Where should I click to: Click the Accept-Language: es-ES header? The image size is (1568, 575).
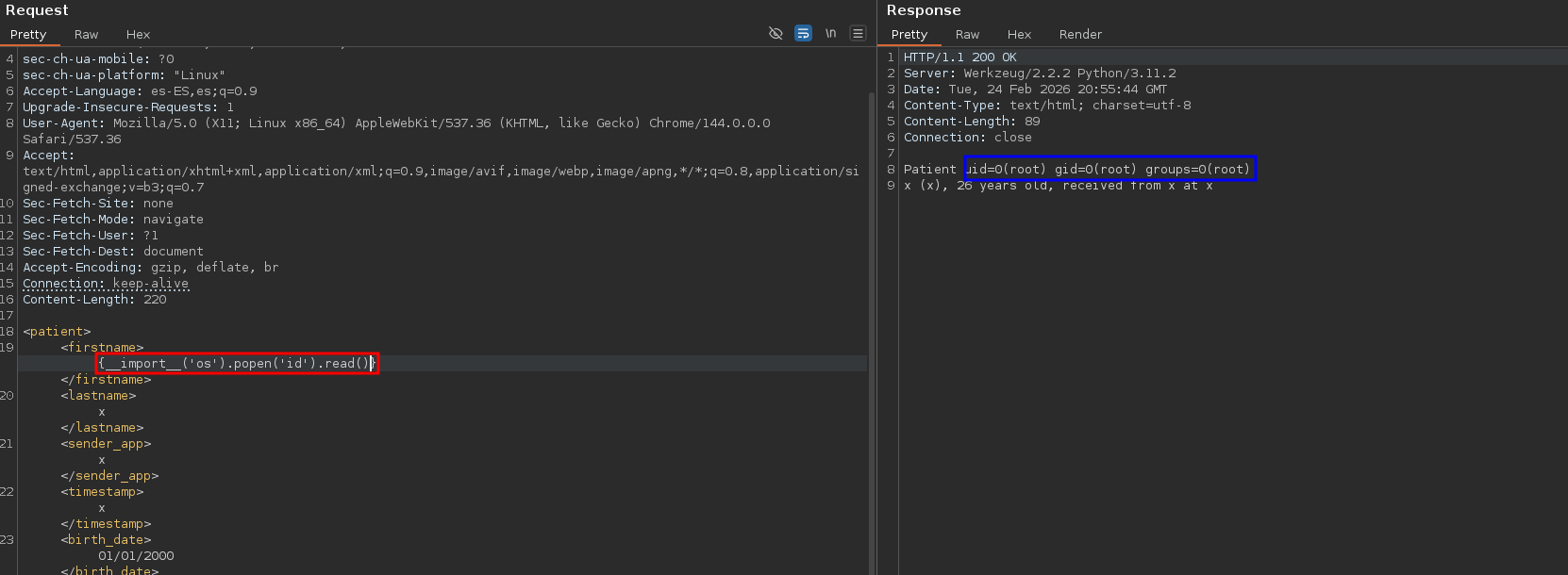coord(140,91)
